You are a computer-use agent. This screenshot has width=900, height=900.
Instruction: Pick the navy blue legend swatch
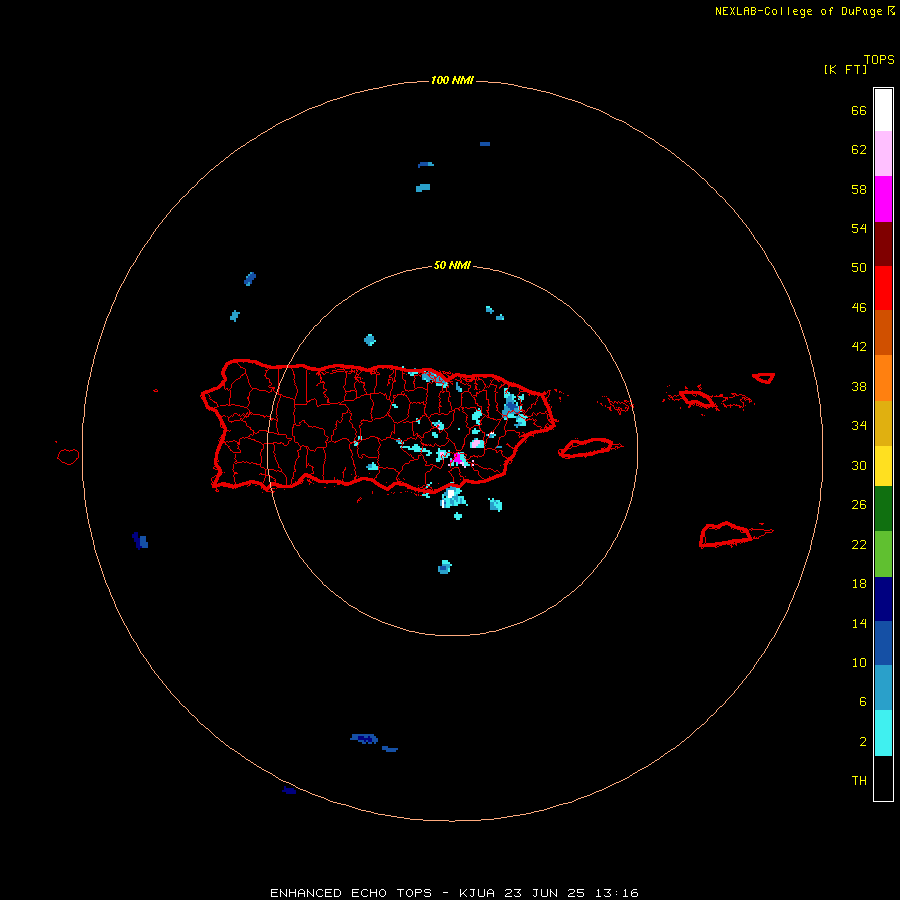click(x=883, y=599)
